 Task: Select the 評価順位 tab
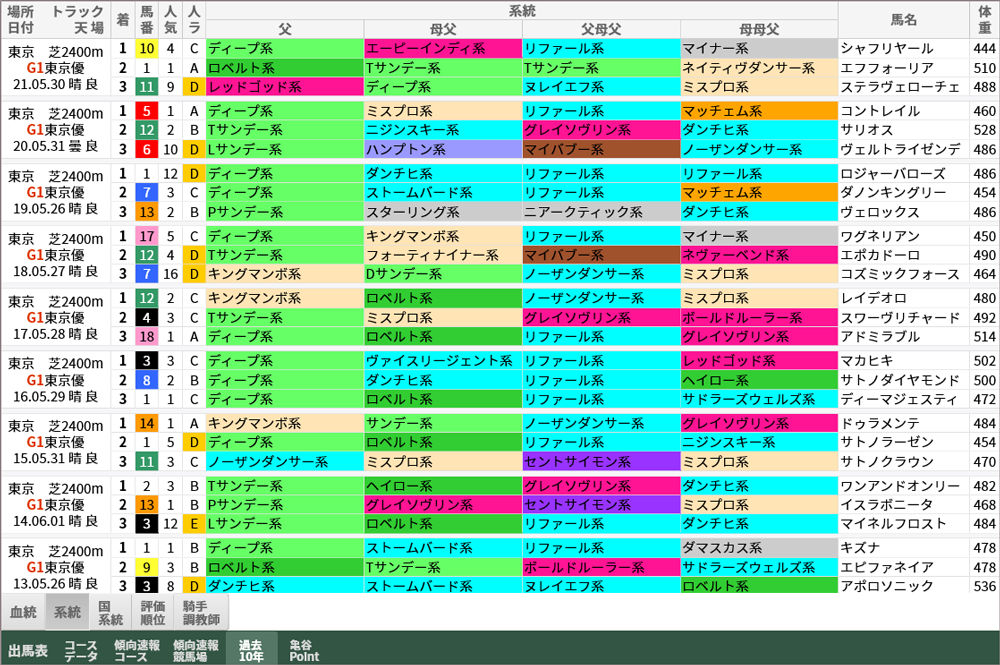pyautogui.click(x=153, y=612)
